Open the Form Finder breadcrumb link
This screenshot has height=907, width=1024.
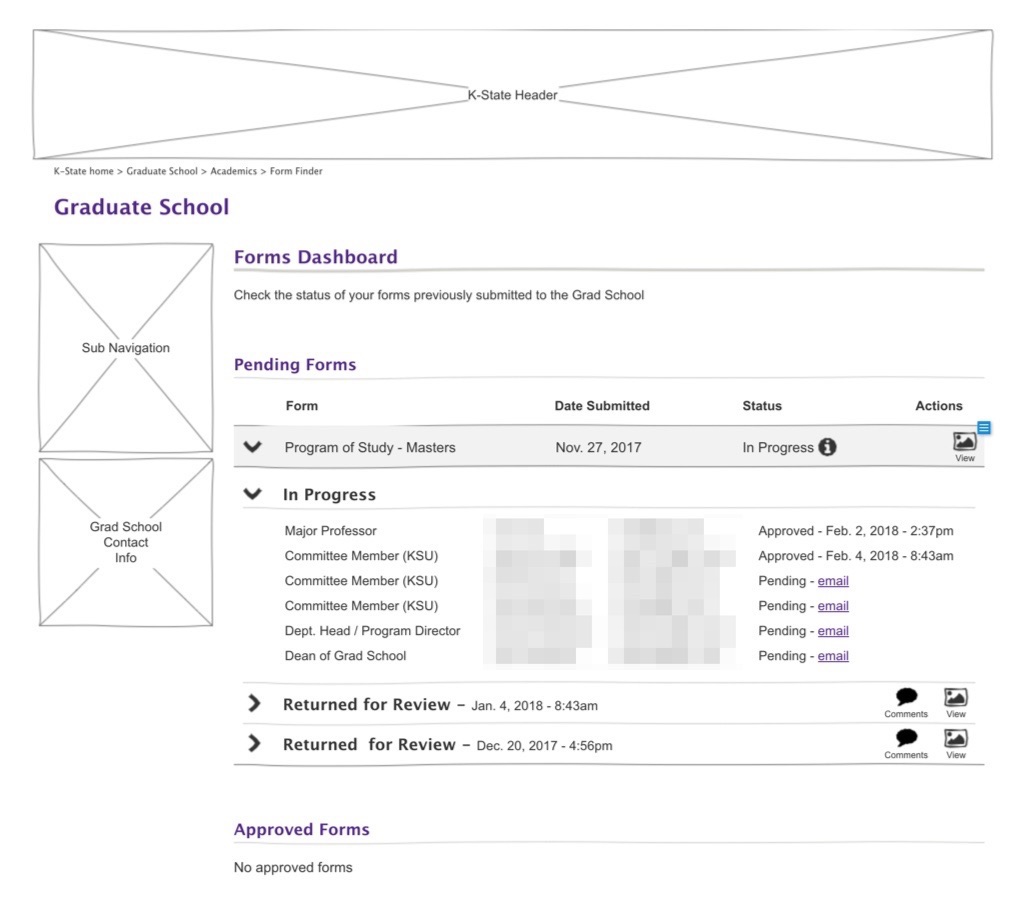294,171
